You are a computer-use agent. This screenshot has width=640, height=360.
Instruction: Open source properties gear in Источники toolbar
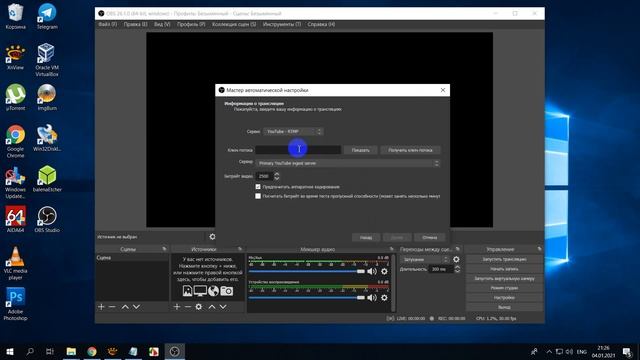tap(199, 307)
